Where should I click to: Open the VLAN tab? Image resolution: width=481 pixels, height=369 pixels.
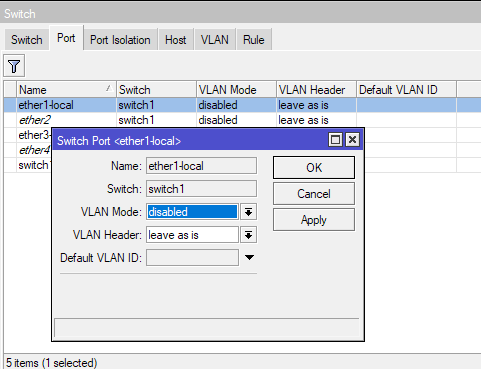[x=215, y=40]
